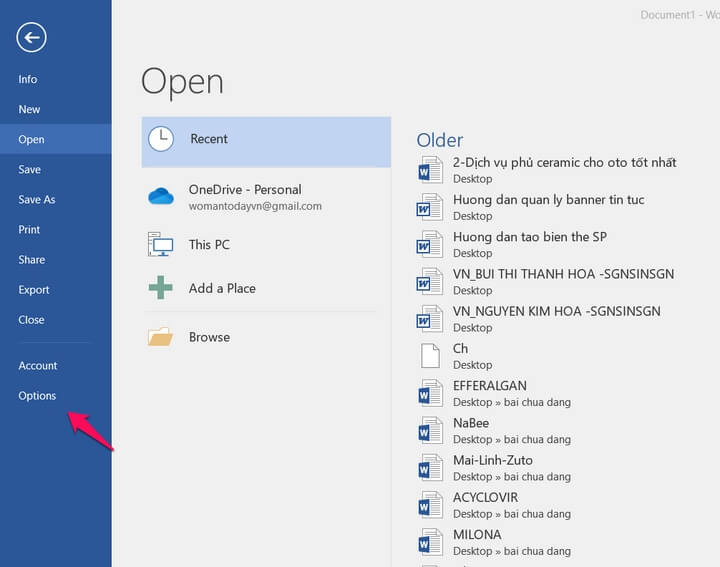This screenshot has height=567, width=720.
Task: Select the Recent location label
Action: click(209, 139)
